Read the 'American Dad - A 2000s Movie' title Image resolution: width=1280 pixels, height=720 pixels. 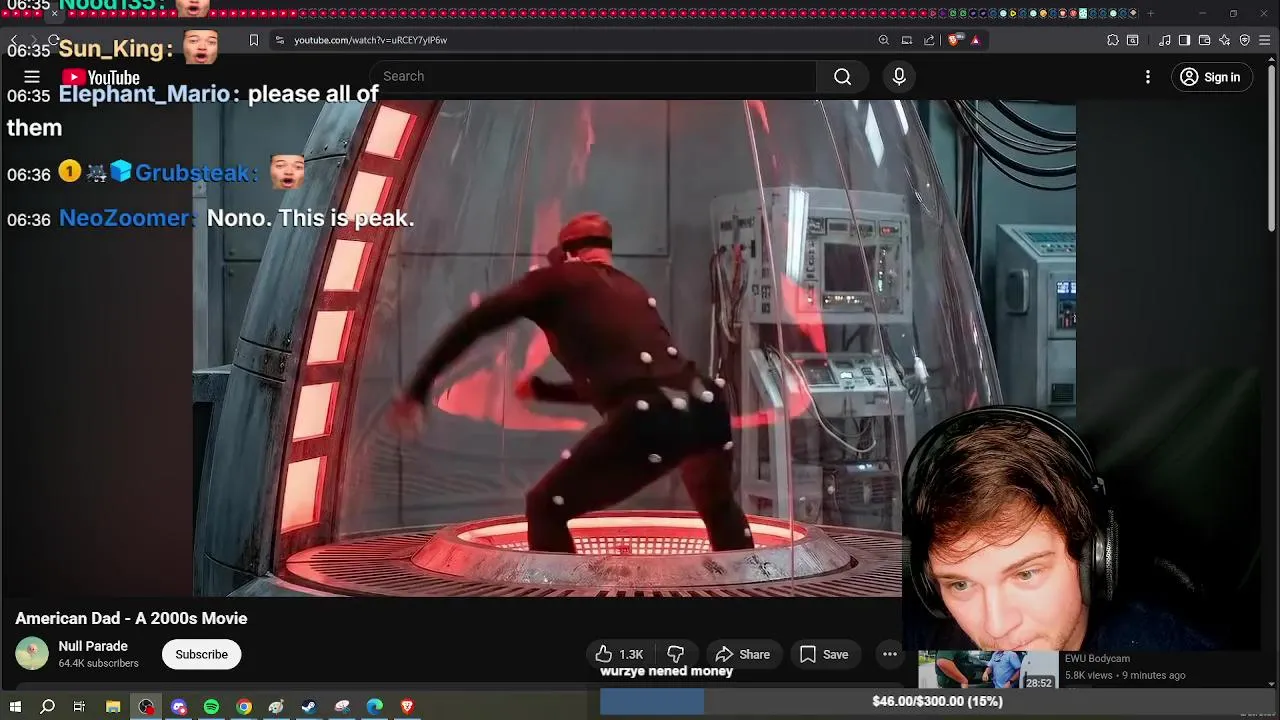(x=131, y=618)
